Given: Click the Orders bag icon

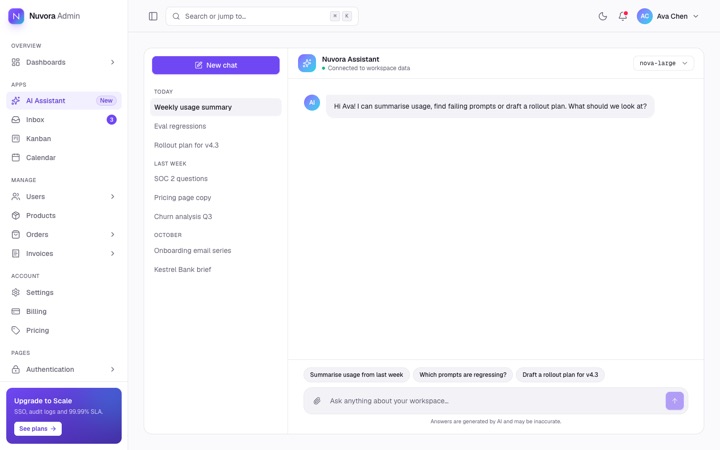Looking at the screenshot, I should [x=16, y=234].
